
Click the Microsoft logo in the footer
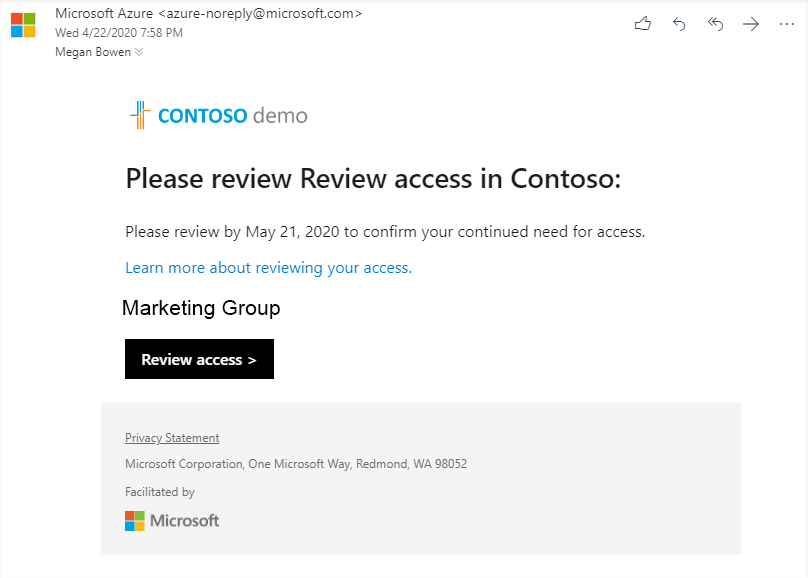coord(171,520)
